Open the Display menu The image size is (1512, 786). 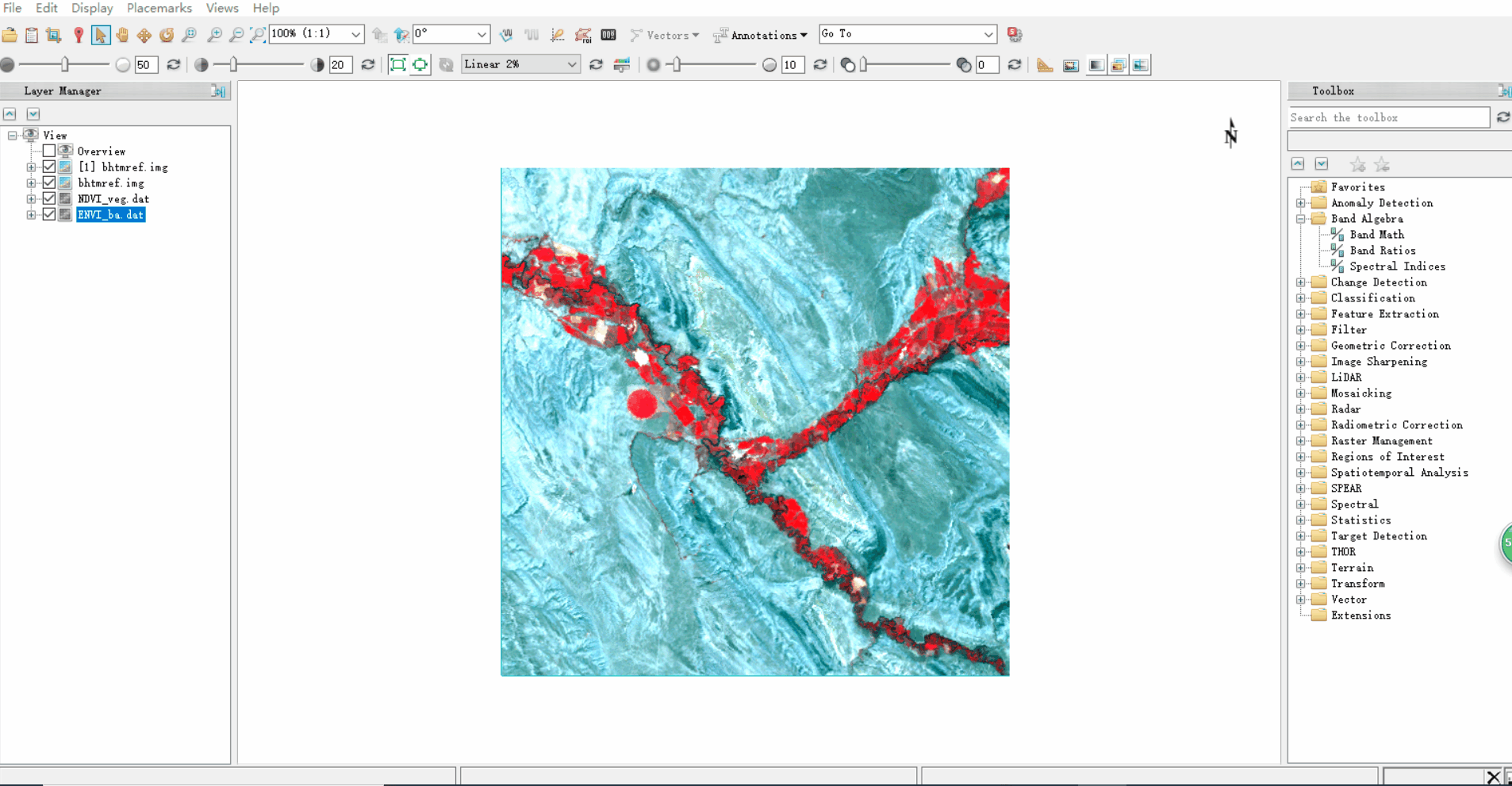point(92,8)
